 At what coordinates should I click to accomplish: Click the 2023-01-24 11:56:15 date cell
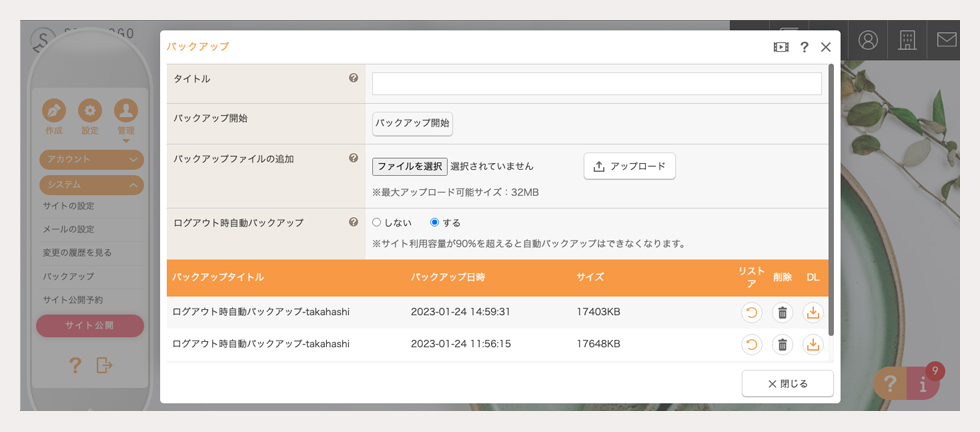click(461, 344)
